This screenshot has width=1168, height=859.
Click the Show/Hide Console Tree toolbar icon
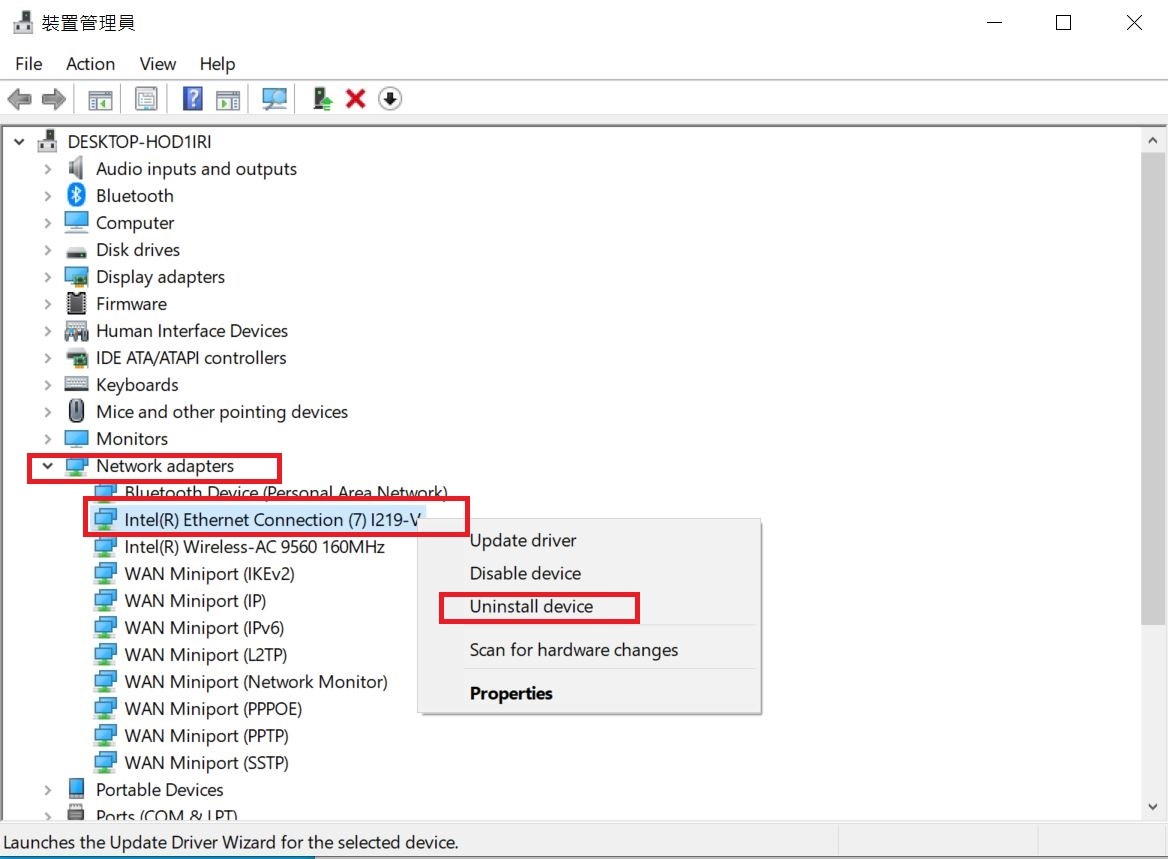tap(100, 99)
